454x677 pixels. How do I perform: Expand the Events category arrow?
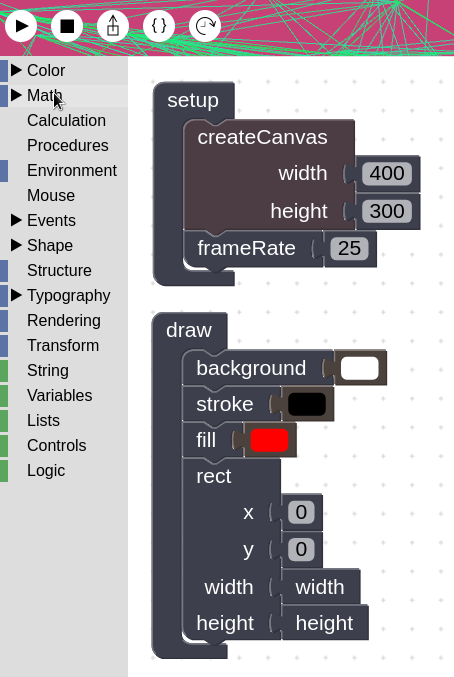coord(16,220)
